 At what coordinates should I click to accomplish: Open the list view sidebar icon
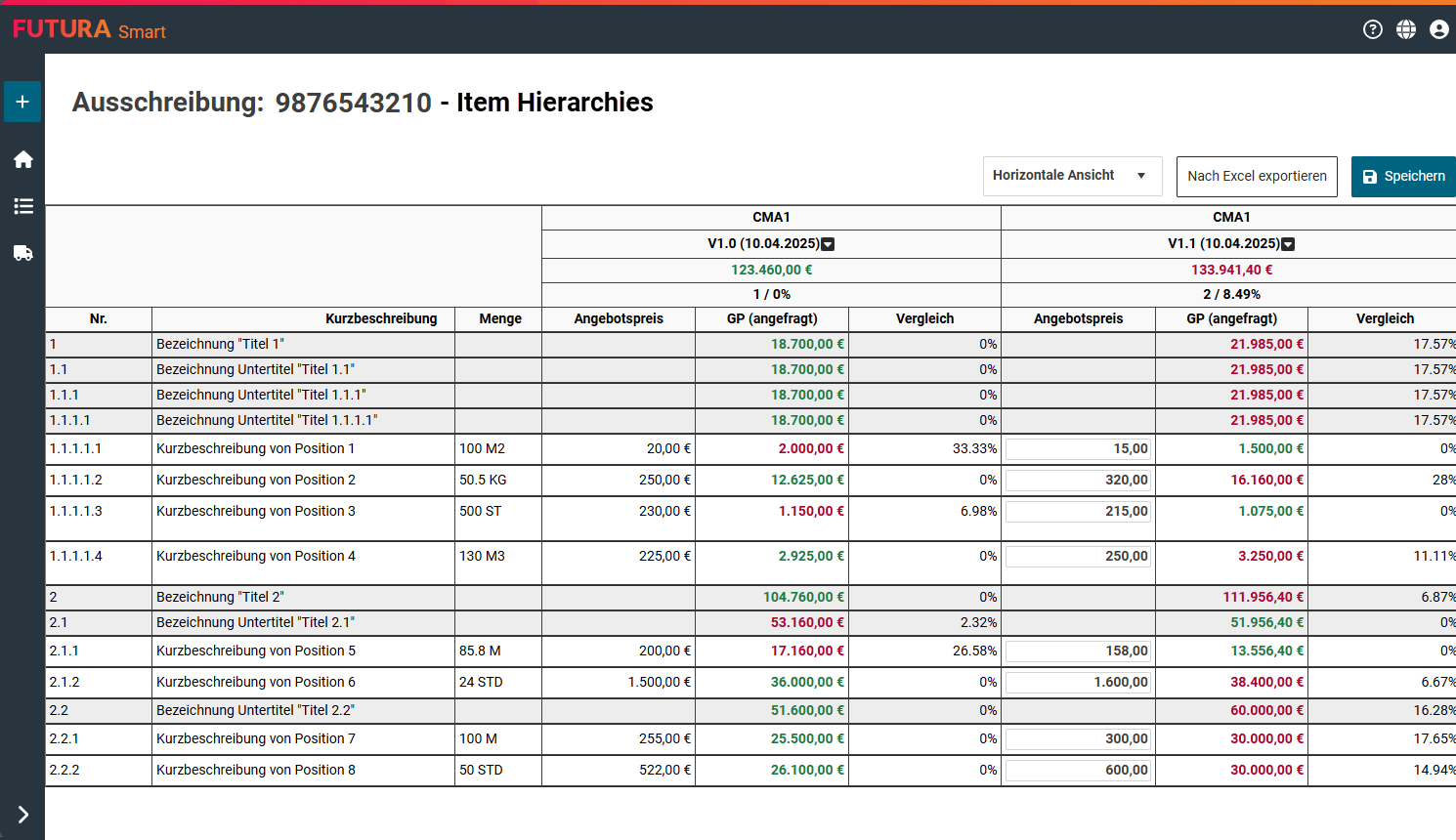23,206
